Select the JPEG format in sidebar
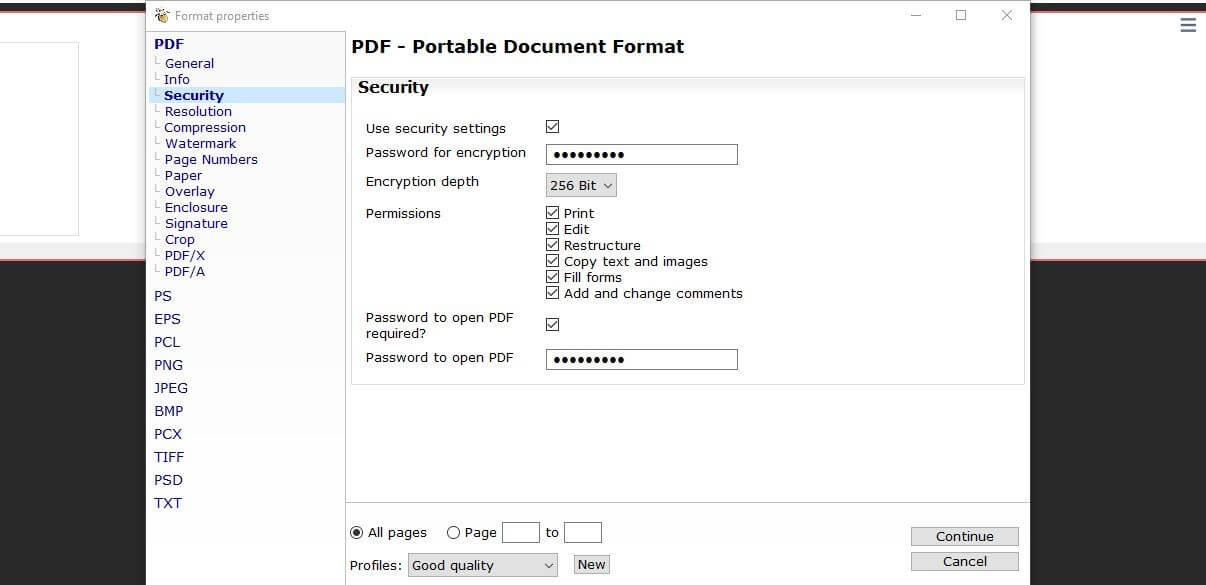Image resolution: width=1206 pixels, height=585 pixels. coord(171,388)
